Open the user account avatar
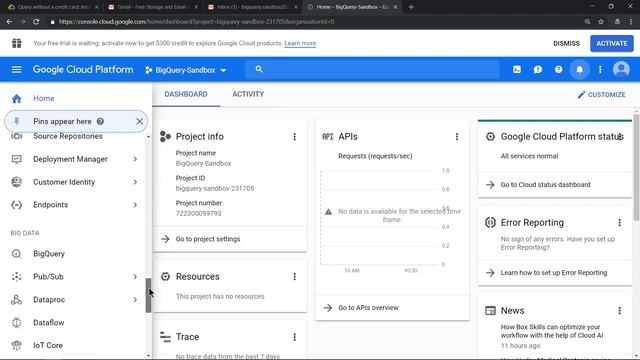Image resolution: width=640 pixels, height=360 pixels. pyautogui.click(x=621, y=69)
